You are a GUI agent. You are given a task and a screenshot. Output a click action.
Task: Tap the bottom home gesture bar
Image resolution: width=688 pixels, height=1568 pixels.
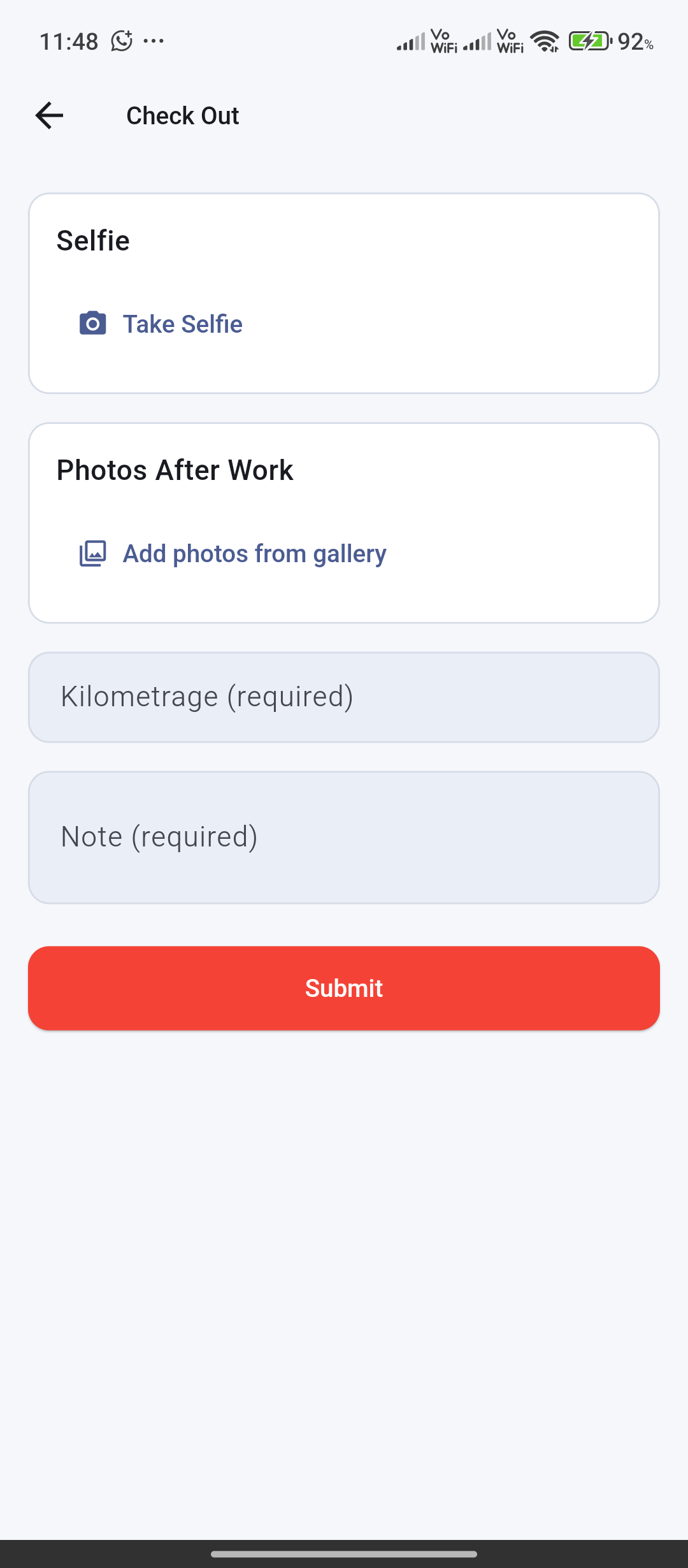344,1554
